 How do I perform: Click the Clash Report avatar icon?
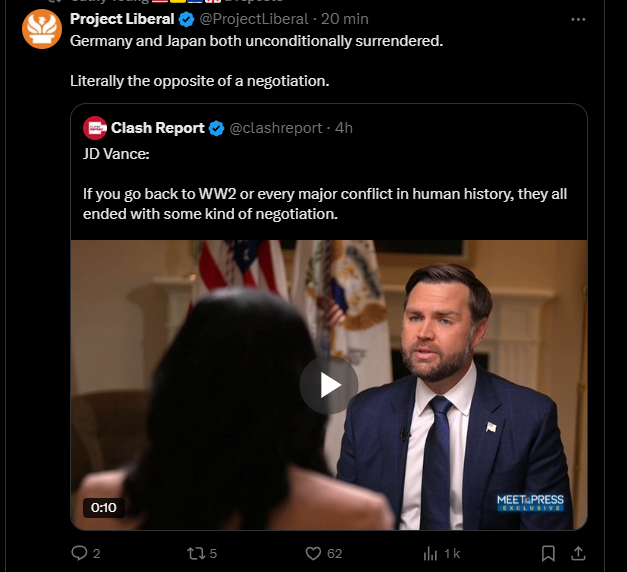pyautogui.click(x=95, y=128)
